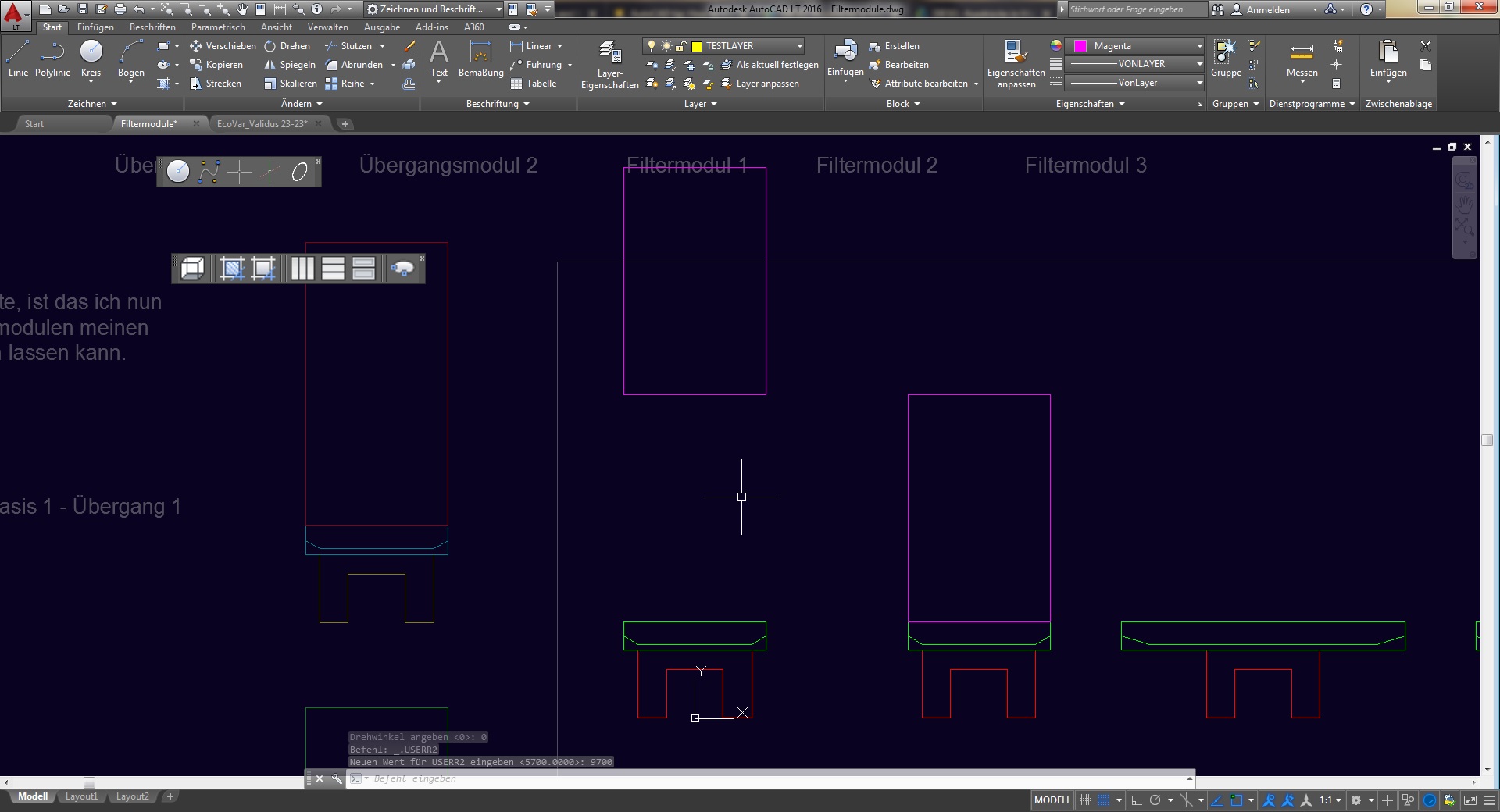
Task: Open the Gruppe tool
Action: tap(1226, 59)
